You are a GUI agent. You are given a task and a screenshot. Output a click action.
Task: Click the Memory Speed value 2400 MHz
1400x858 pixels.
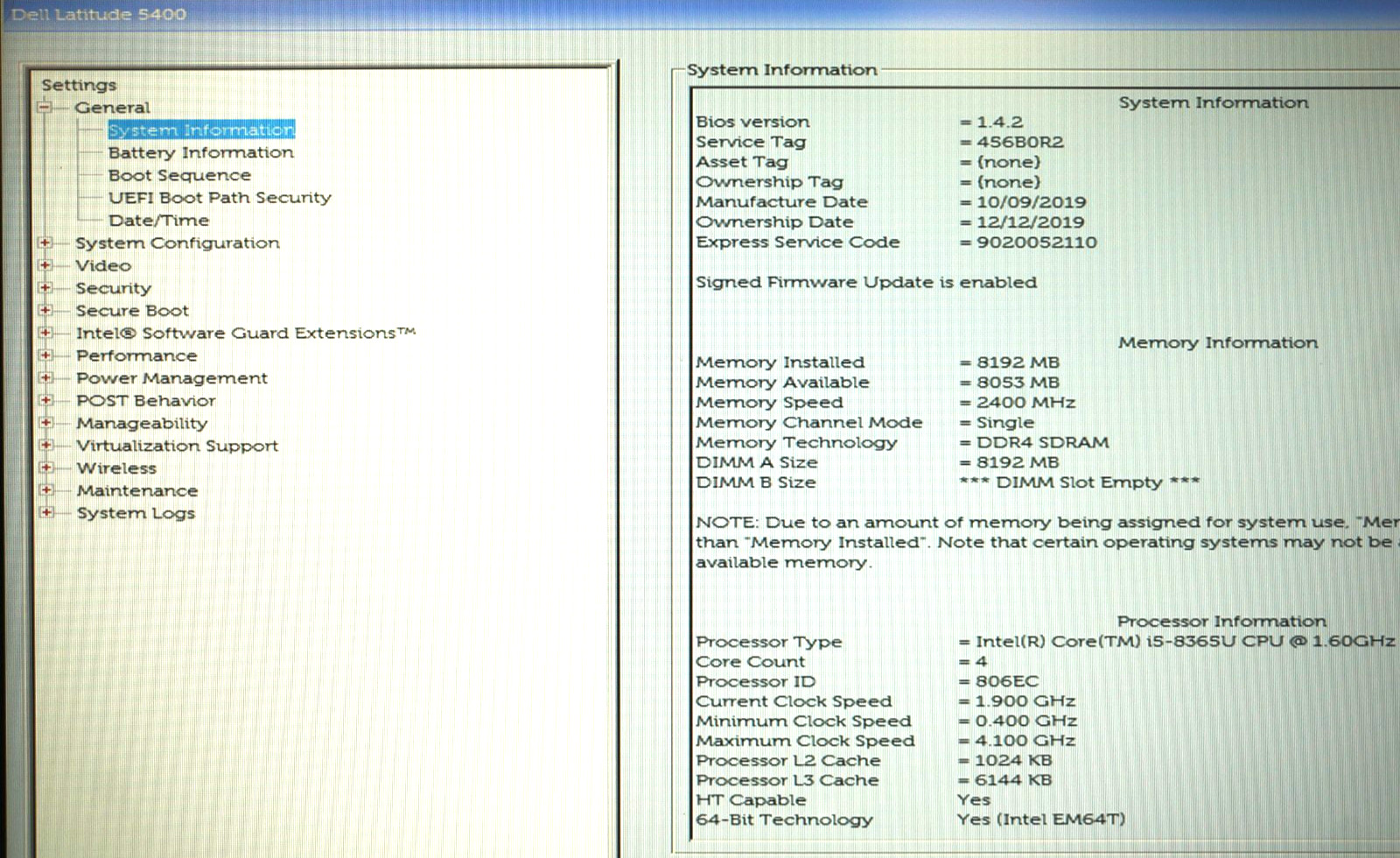1025,403
